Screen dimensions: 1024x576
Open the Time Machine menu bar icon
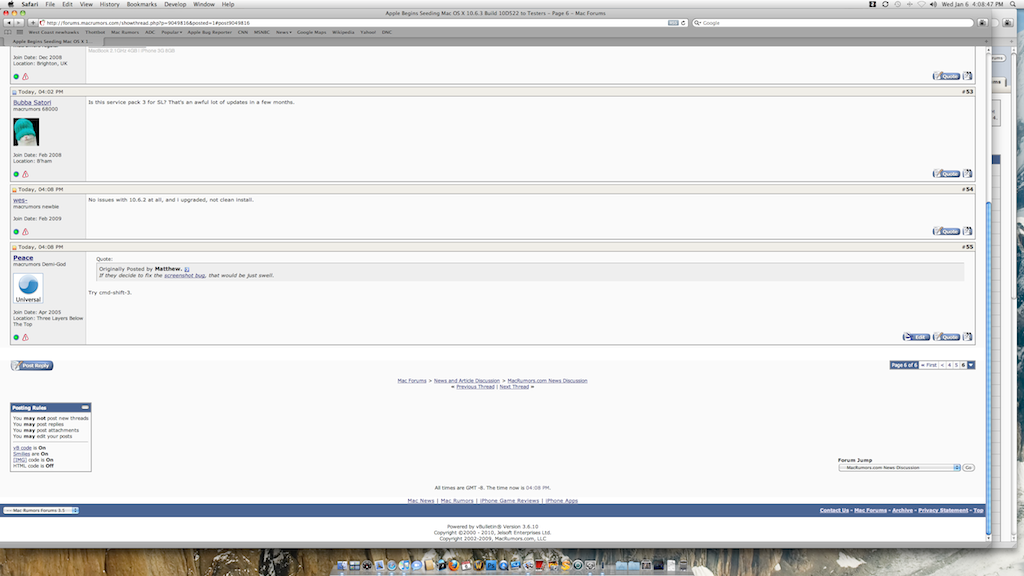[897, 4]
